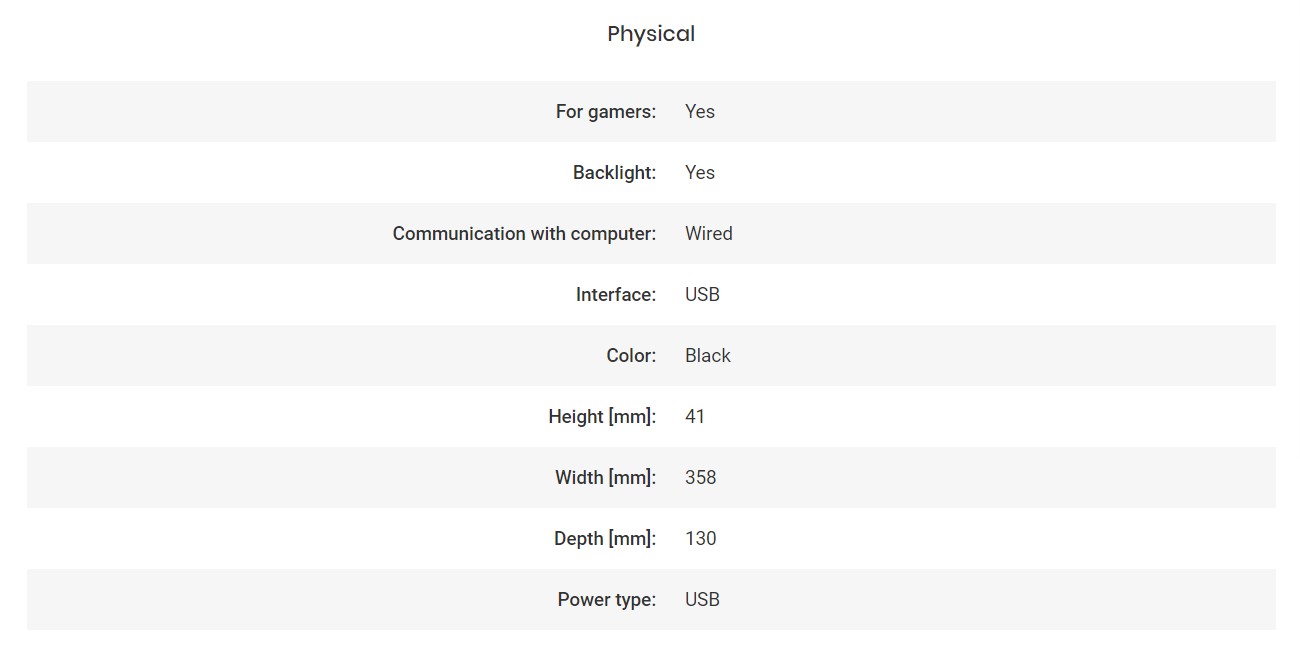The width and height of the screenshot is (1300, 647).
Task: Select the Backlight row's Yes value
Action: [x=700, y=173]
